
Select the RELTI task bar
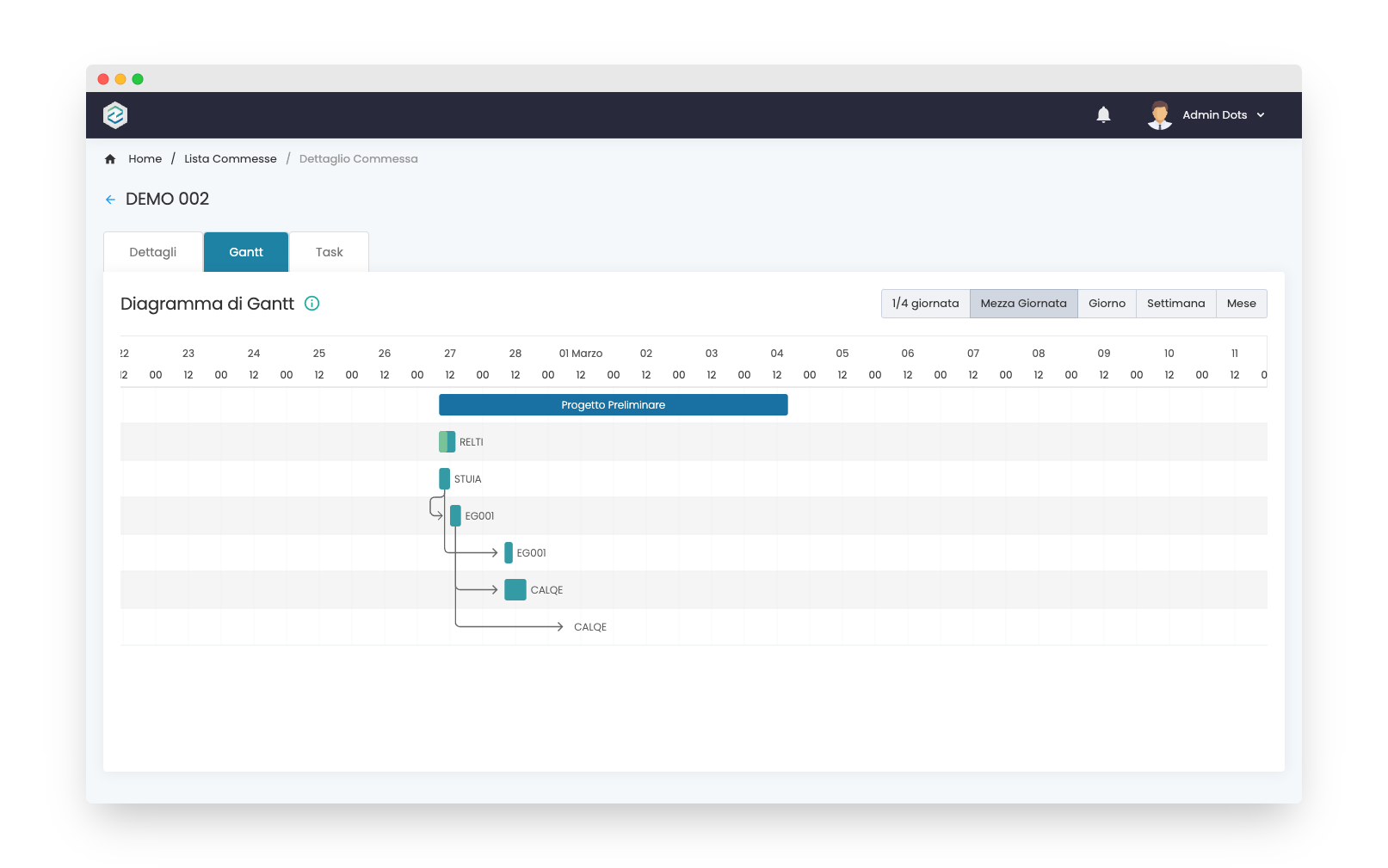tap(446, 441)
